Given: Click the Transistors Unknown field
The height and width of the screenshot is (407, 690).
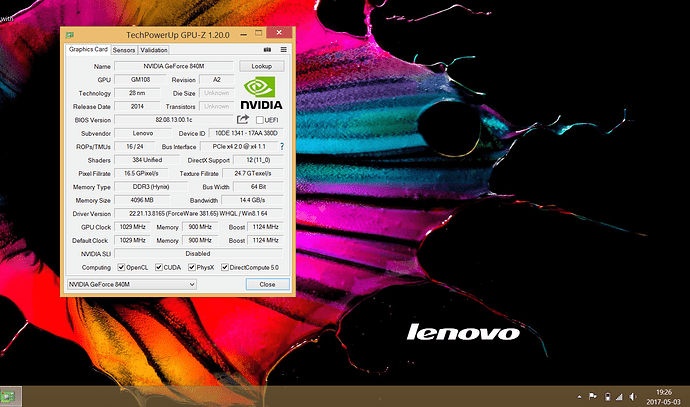Looking at the screenshot, I should pos(217,106).
